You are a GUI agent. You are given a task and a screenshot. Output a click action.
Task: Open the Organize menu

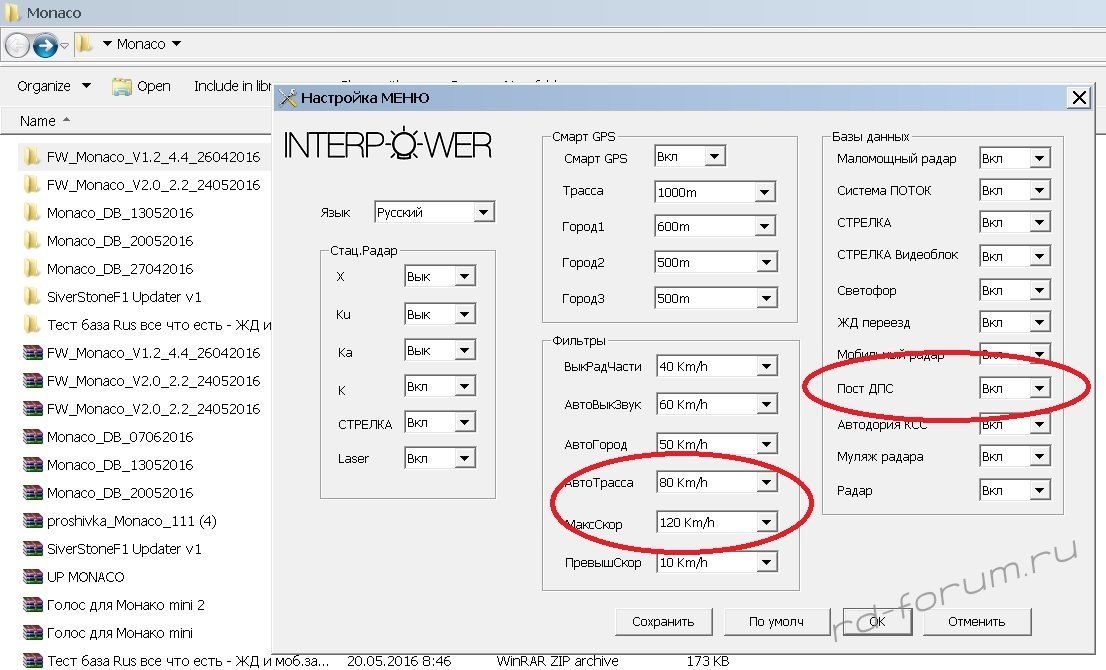(54, 86)
